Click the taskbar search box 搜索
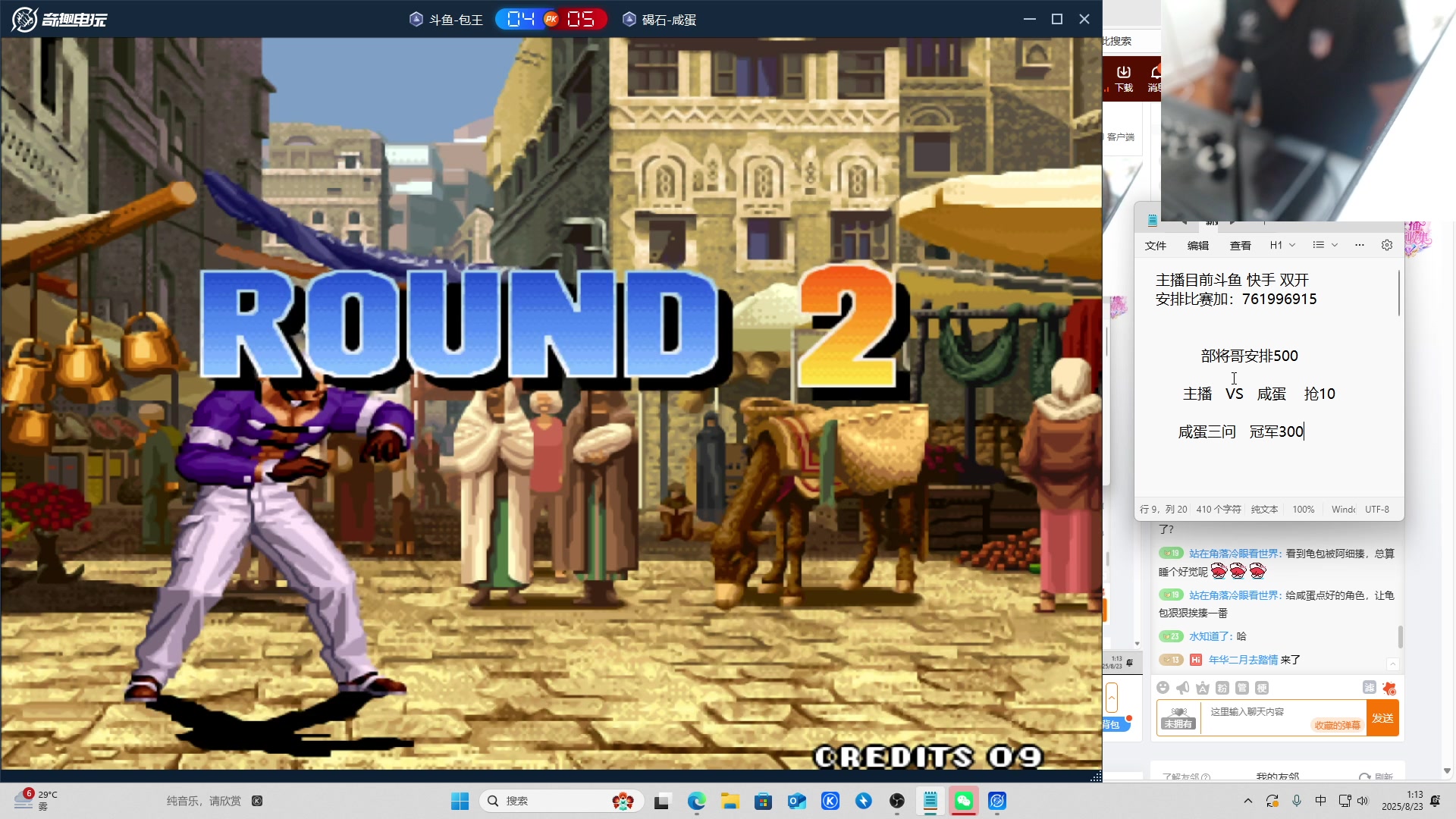The width and height of the screenshot is (1456, 819). click(x=562, y=801)
